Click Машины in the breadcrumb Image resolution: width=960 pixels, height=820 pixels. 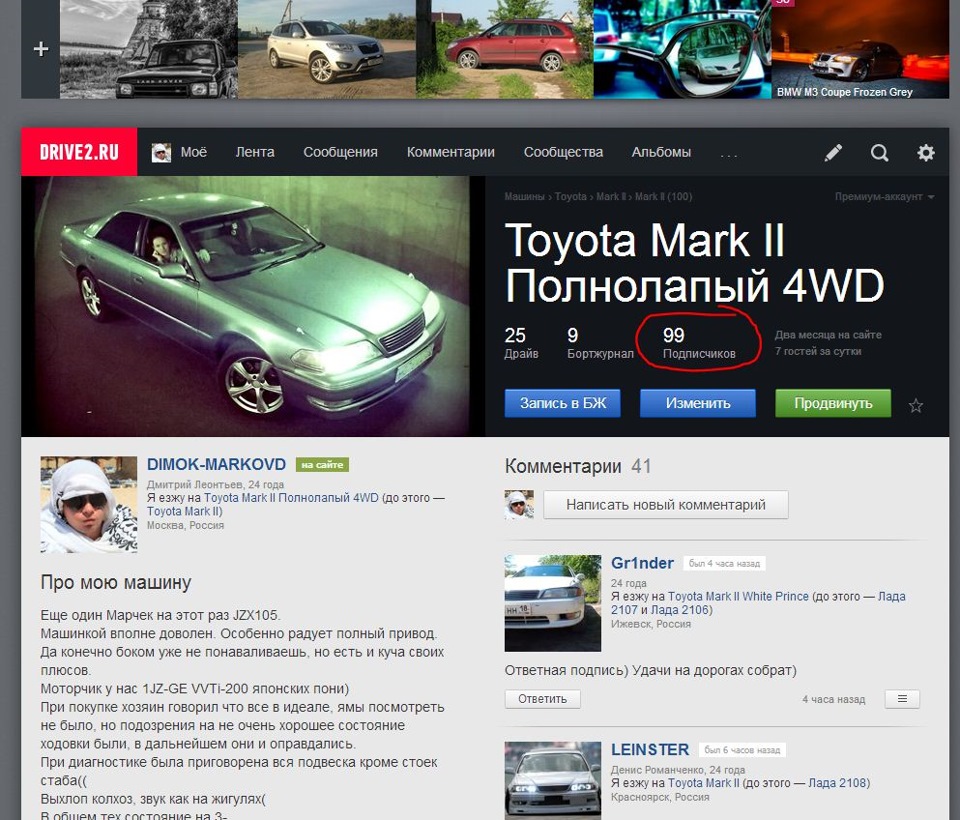(524, 197)
